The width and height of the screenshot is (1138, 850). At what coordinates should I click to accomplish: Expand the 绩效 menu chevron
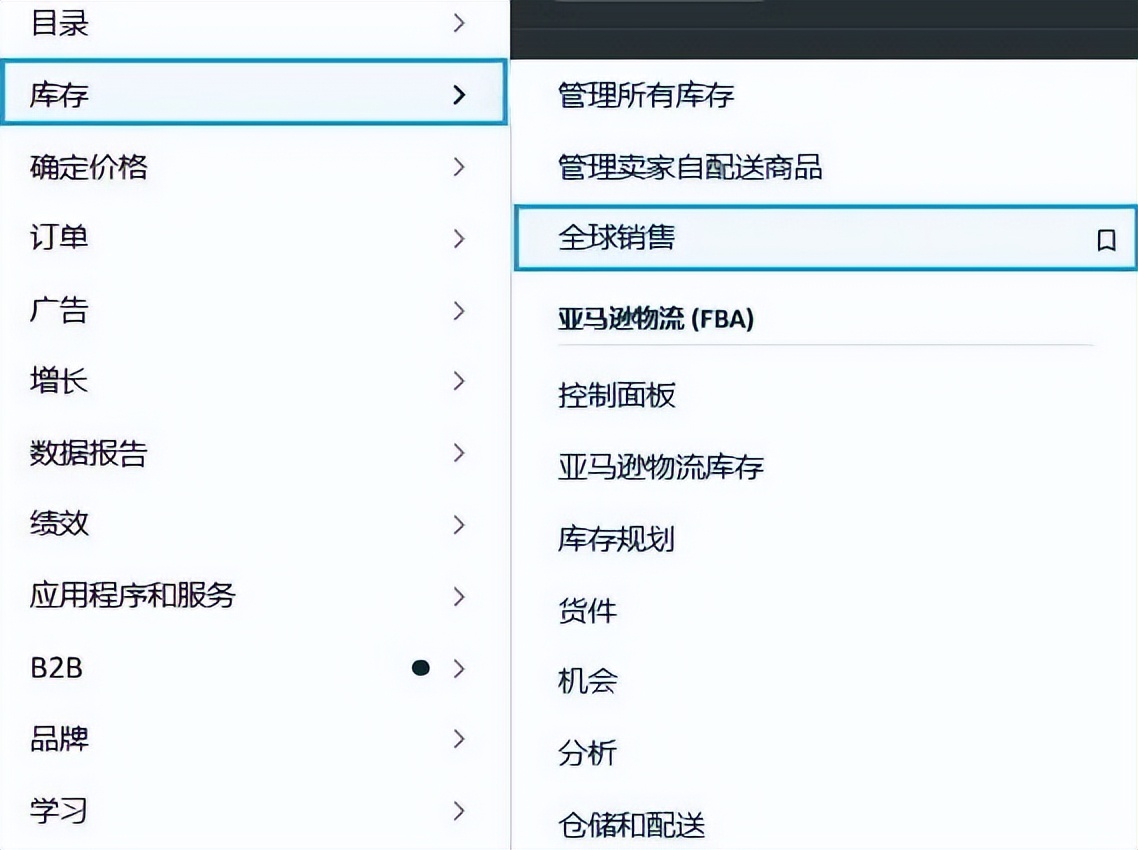click(459, 524)
